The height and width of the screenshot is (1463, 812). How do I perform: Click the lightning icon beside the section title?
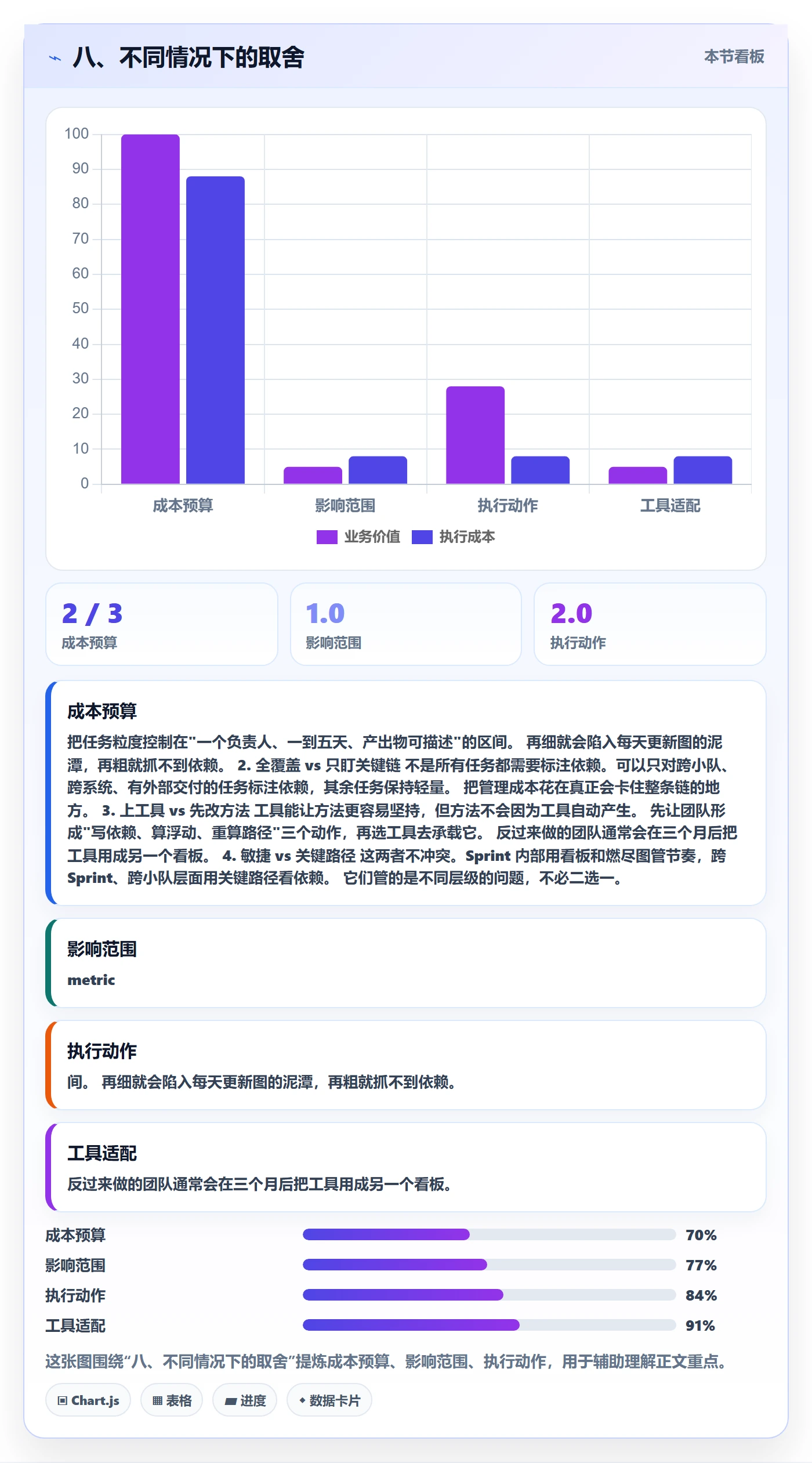[x=55, y=58]
